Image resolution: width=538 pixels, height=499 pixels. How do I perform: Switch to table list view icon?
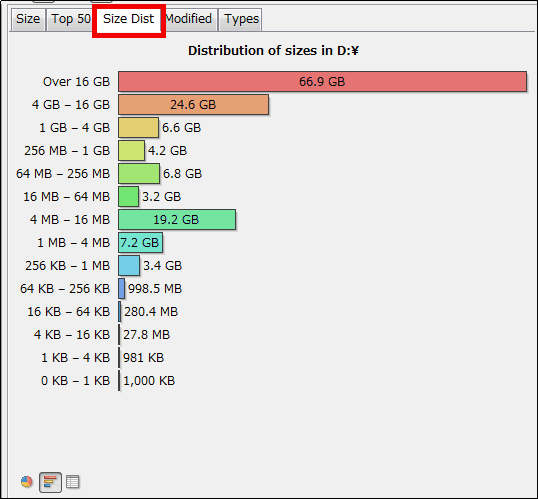pyautogui.click(x=72, y=482)
